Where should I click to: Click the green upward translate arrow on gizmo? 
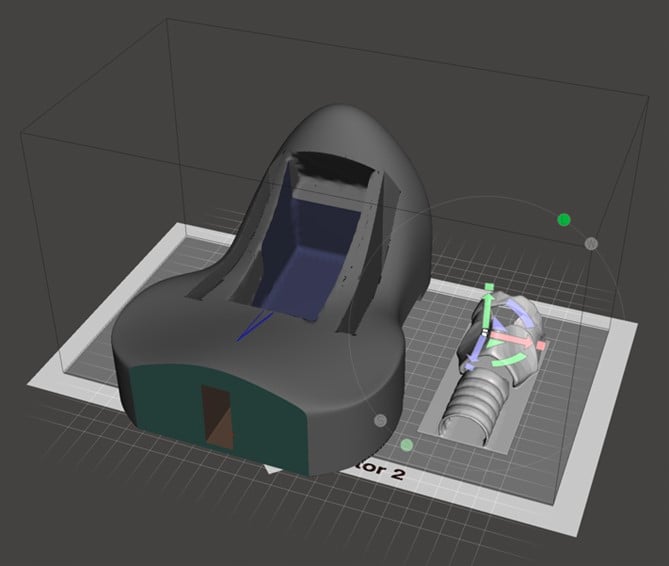(x=487, y=309)
